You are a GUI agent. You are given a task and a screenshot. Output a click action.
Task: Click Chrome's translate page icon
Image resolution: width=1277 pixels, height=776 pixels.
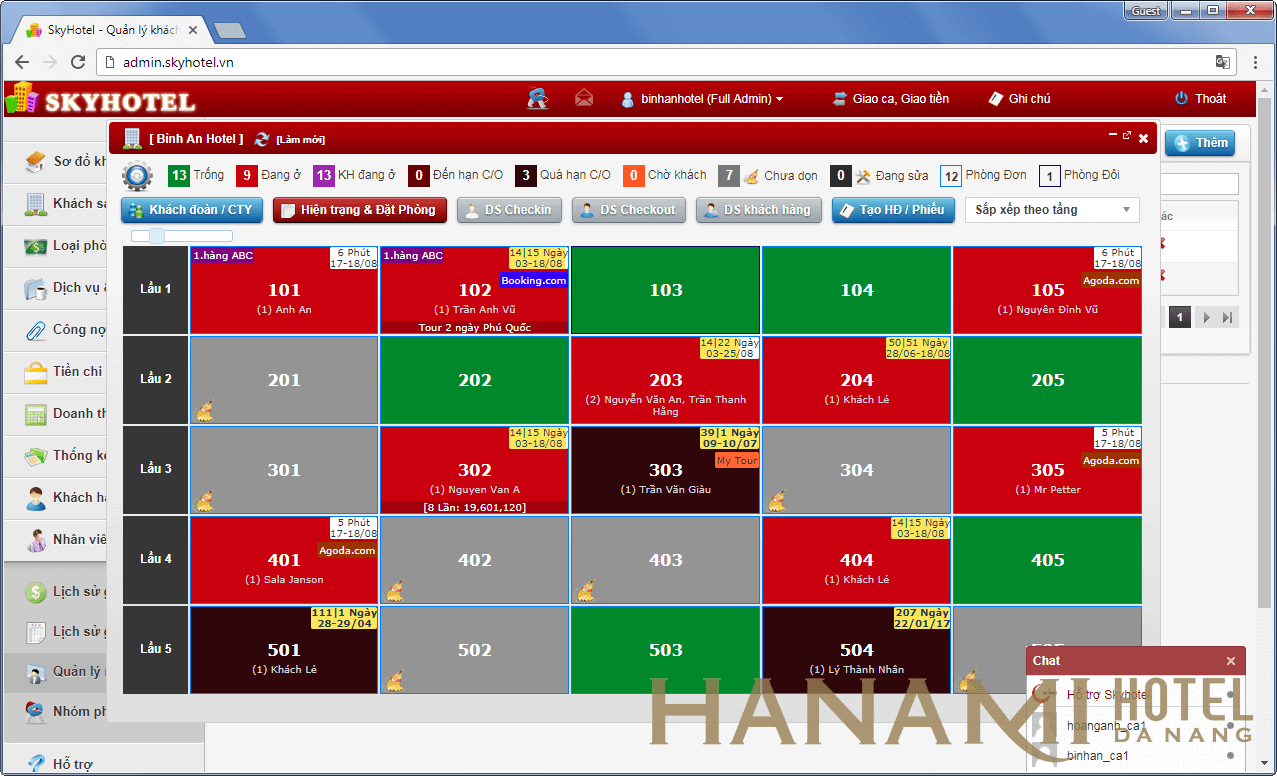pos(1222,62)
